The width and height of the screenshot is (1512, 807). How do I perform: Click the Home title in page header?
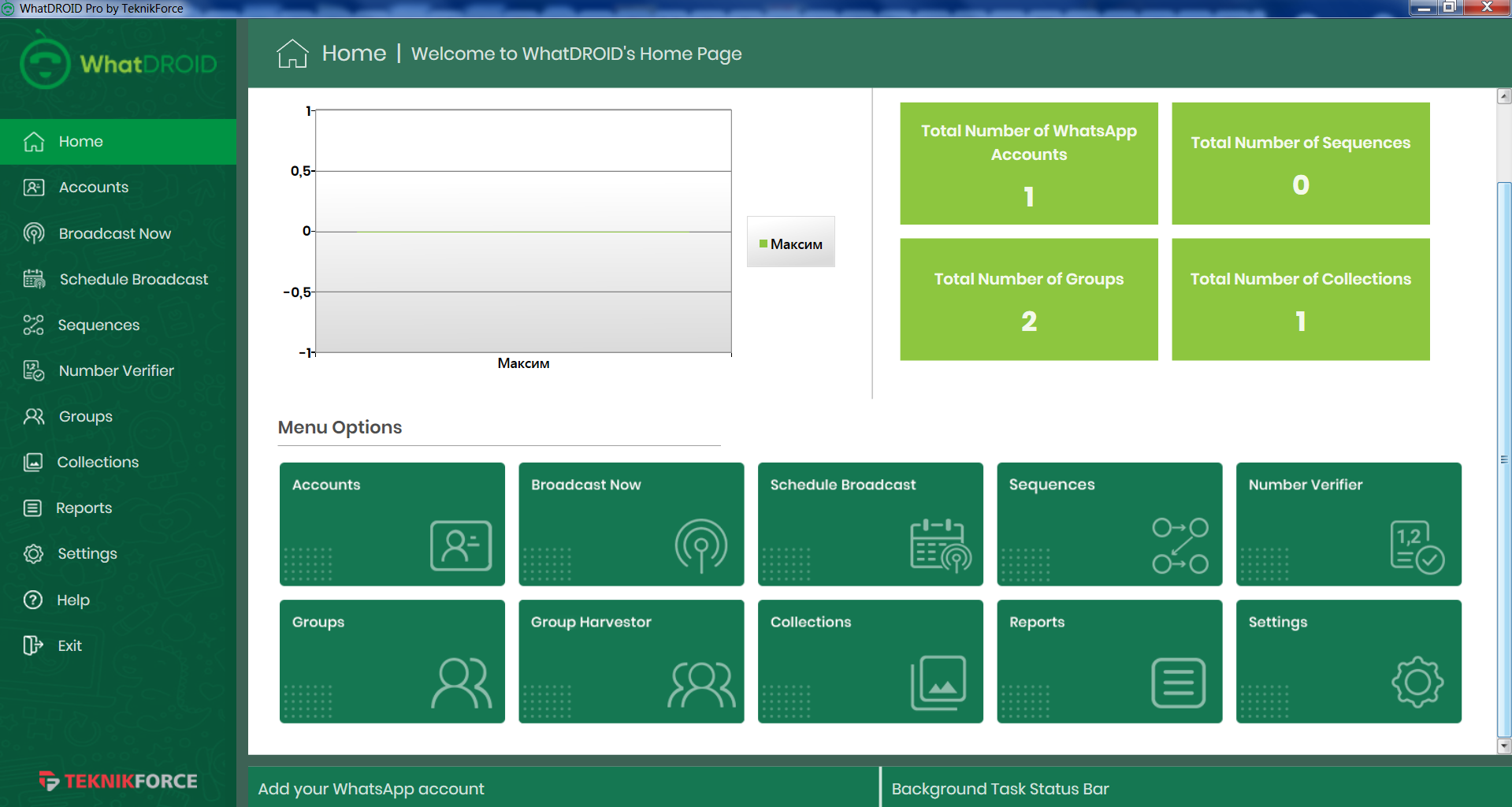click(354, 53)
